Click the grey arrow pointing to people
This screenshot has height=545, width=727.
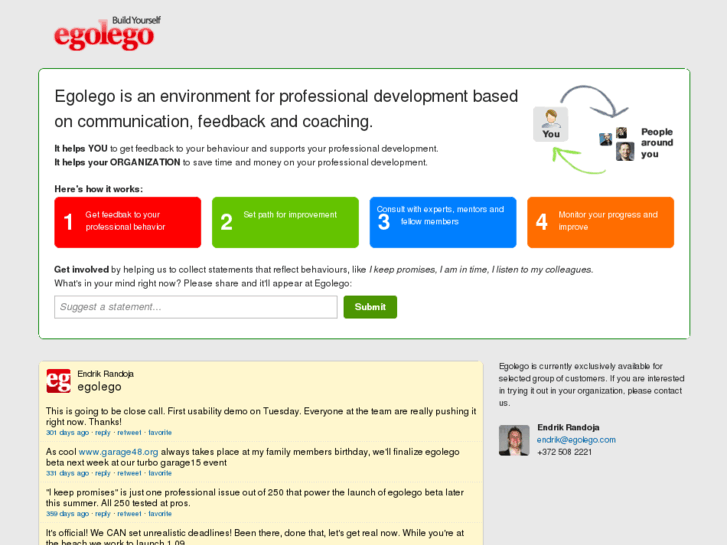tap(594, 100)
